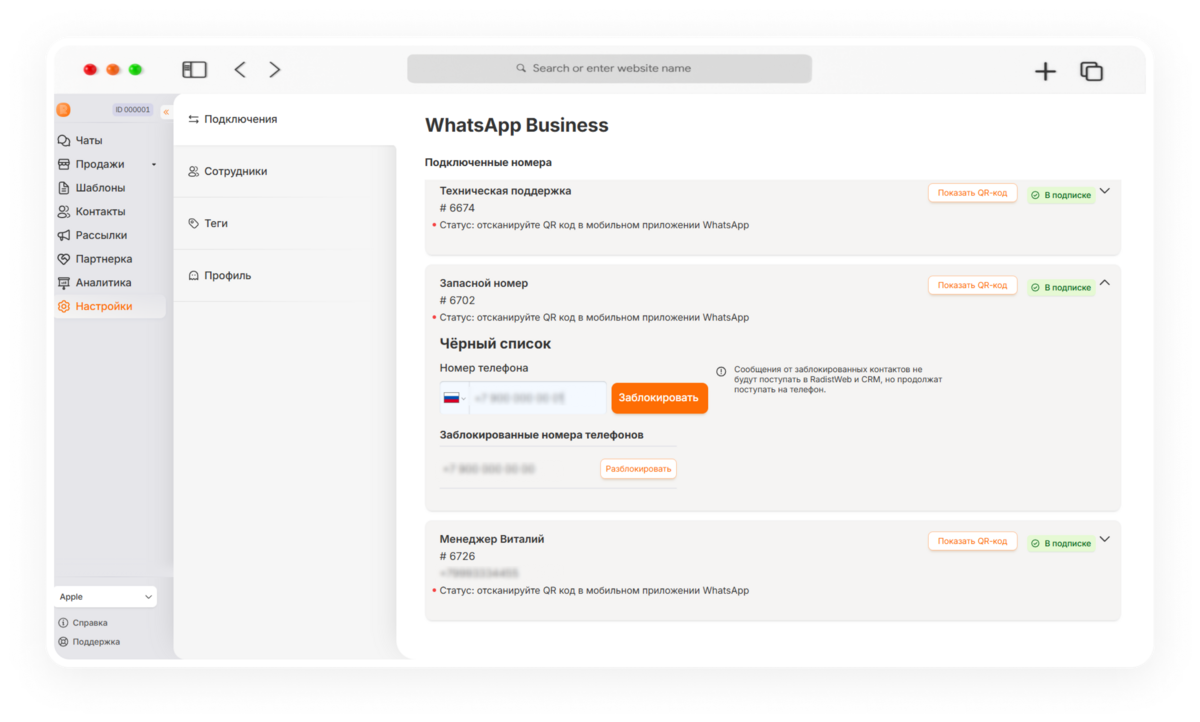1200x722 pixels.
Task: Click the # 6726 number text
Action: pyautogui.click(x=457, y=556)
